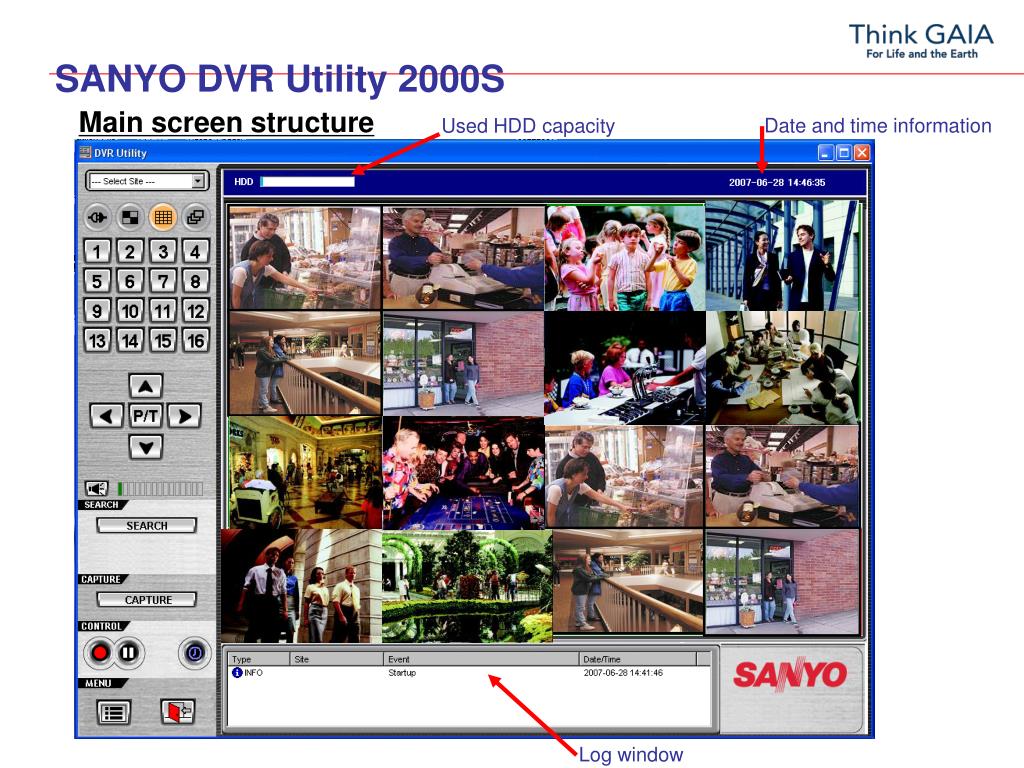The image size is (1024, 768).
Task: Select camera channel 2 button
Action: 130,251
